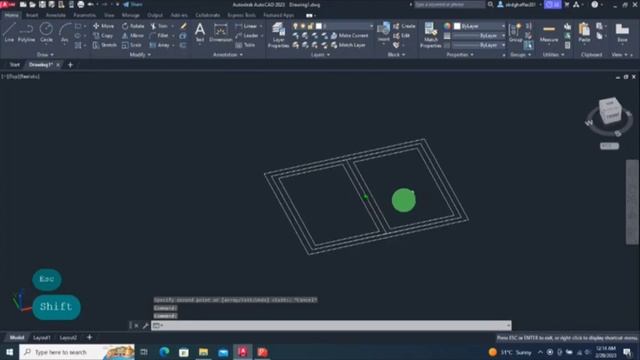Click Save in quick access toolbar
640x360 pixels.
pyautogui.click(x=42, y=4)
